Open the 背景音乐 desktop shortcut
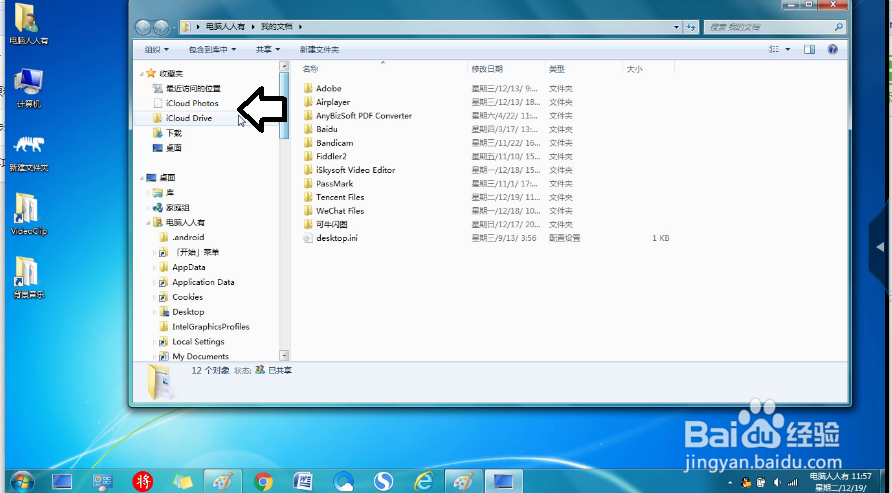892x493 pixels. click(28, 277)
